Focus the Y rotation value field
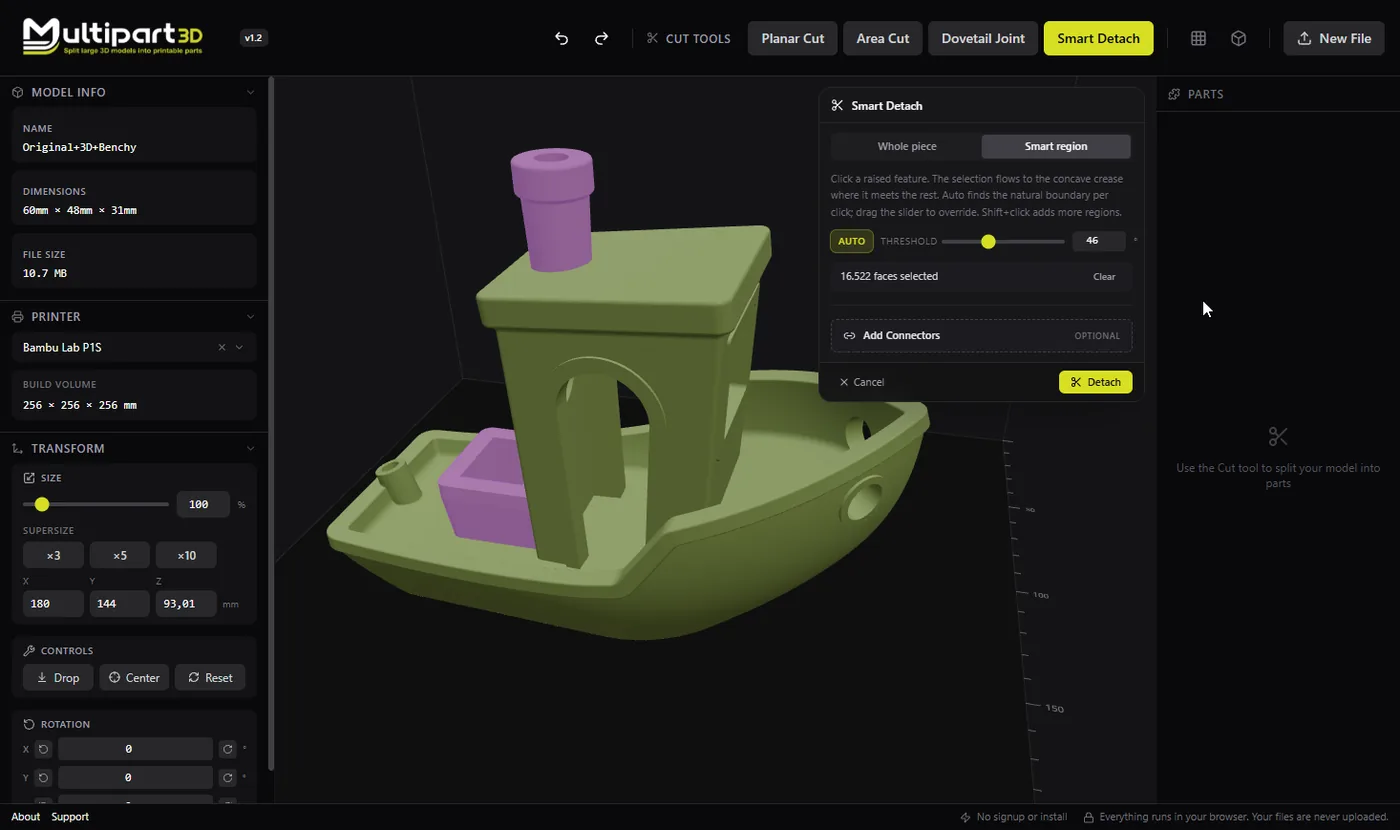 [x=135, y=778]
